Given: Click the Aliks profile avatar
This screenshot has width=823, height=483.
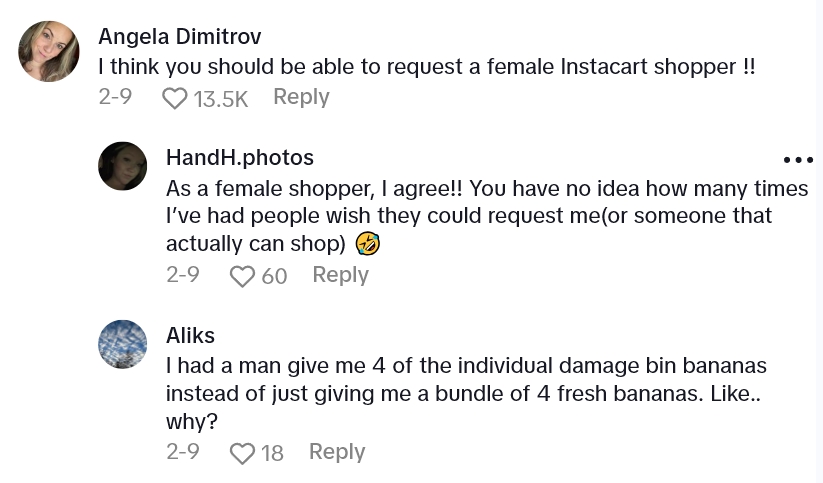Looking at the screenshot, I should pos(122,344).
